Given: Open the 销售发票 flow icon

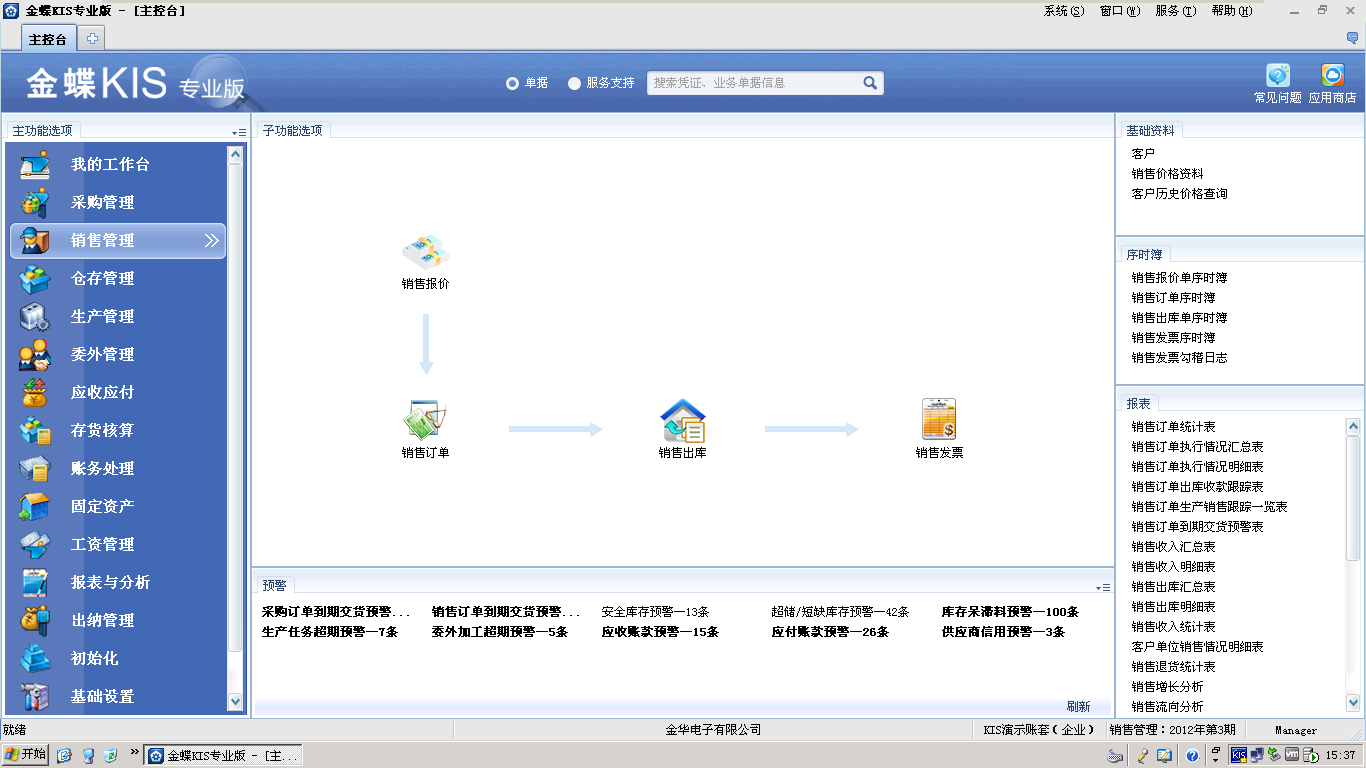Looking at the screenshot, I should (940, 420).
